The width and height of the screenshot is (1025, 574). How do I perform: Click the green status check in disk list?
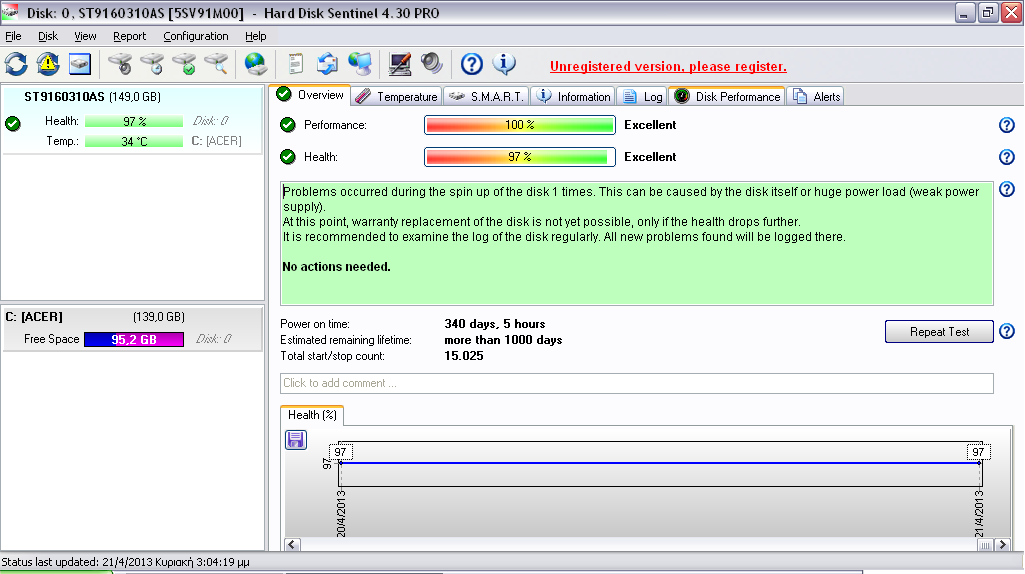point(12,123)
